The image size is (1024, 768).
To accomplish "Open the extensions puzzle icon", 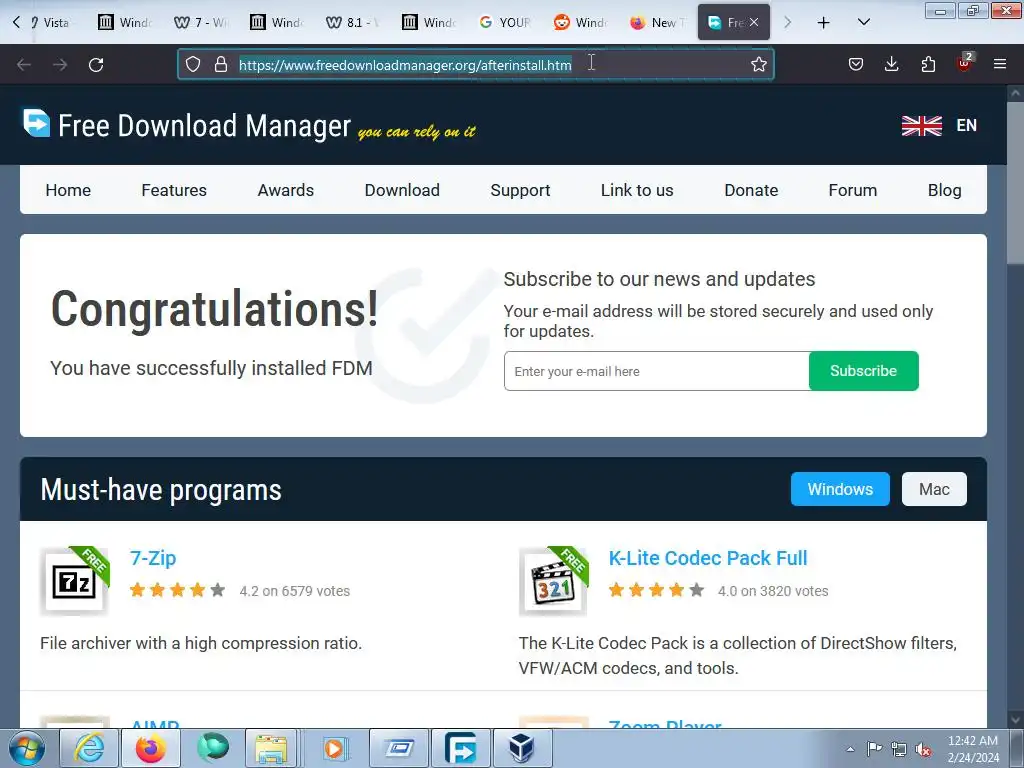I will click(928, 64).
